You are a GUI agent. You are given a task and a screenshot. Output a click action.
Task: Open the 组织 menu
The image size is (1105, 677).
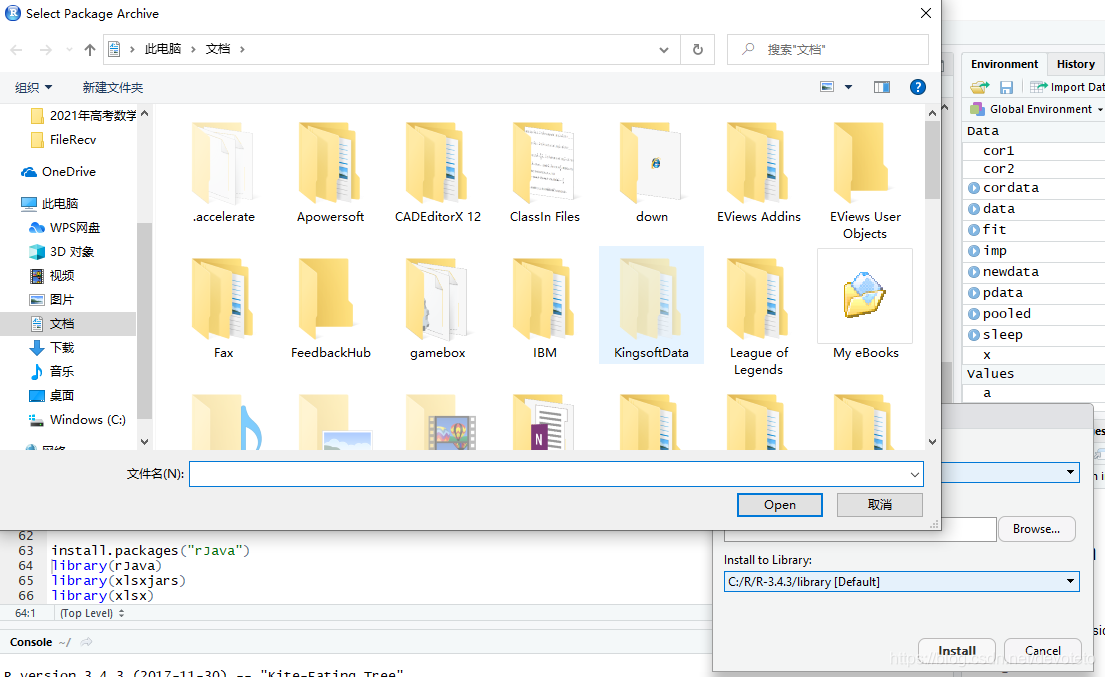[x=33, y=87]
